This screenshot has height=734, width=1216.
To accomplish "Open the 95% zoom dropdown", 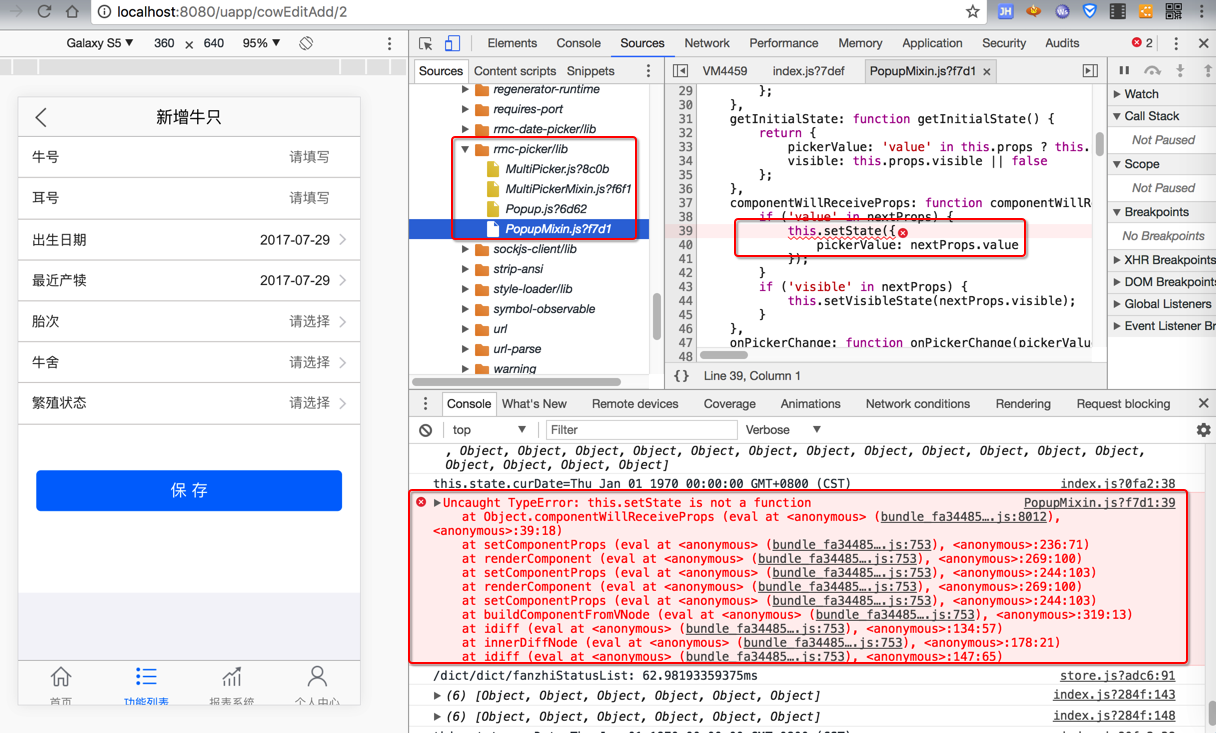I will pos(261,43).
